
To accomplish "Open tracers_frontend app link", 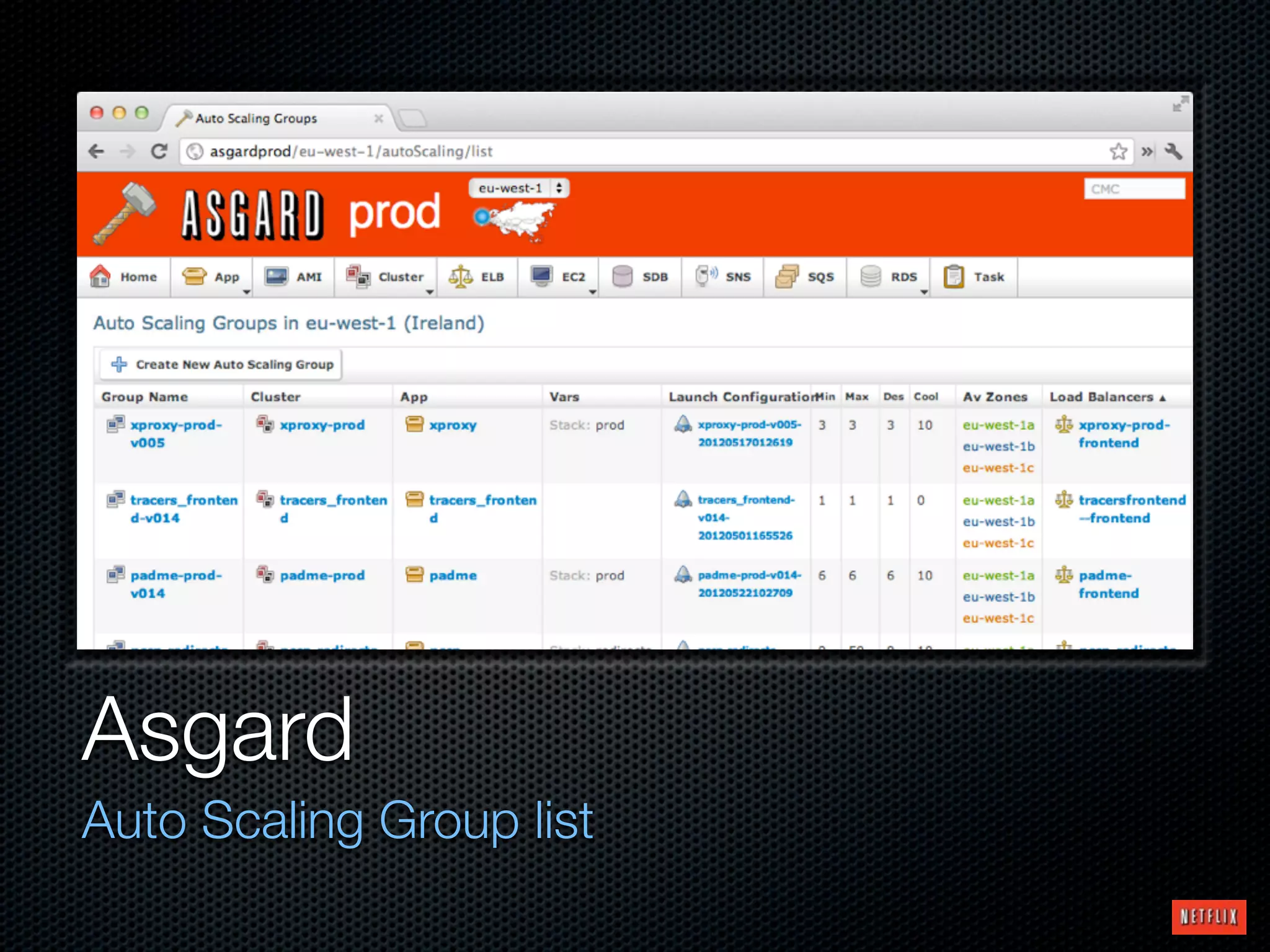I will tap(482, 509).
